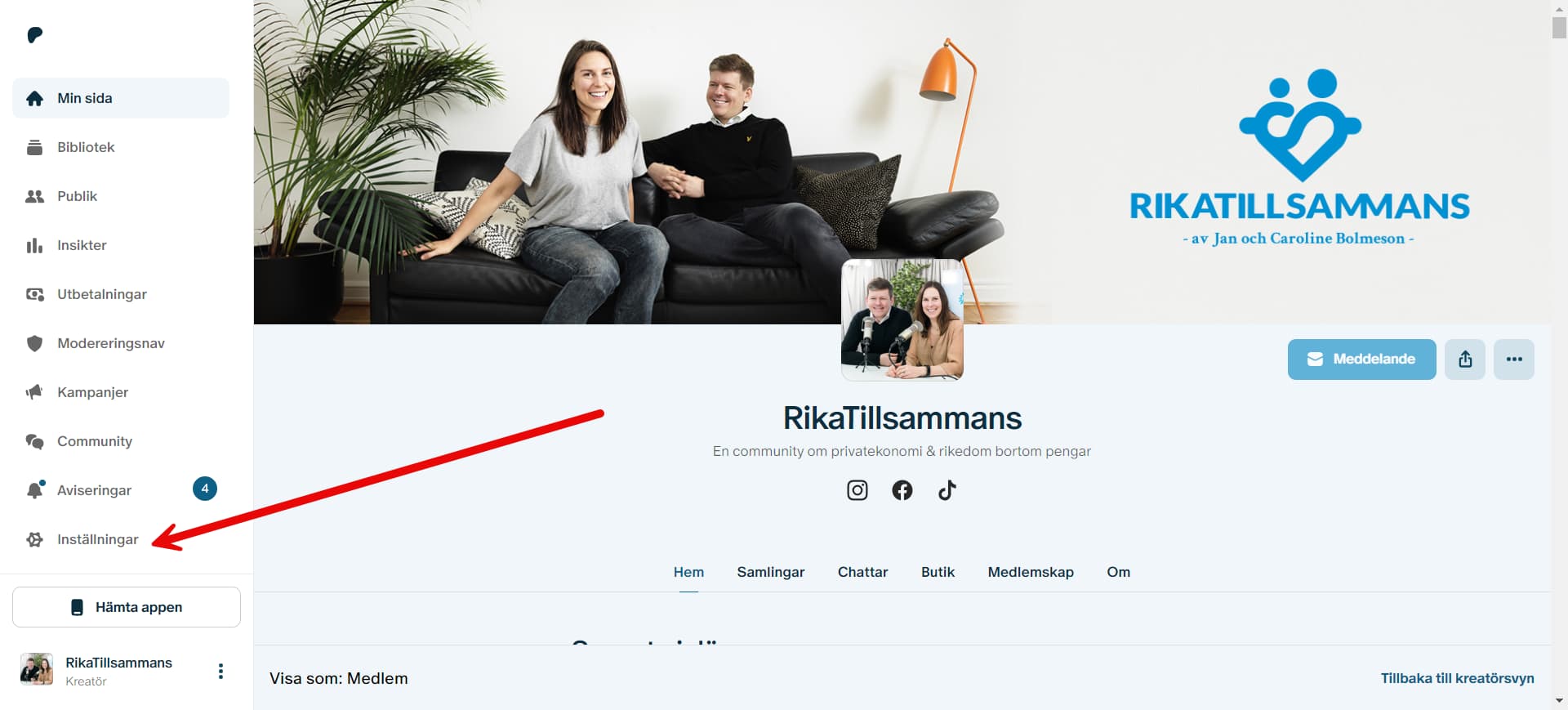Screen dimensions: 1568x710
Task: Click the share page icon button
Action: point(1465,359)
